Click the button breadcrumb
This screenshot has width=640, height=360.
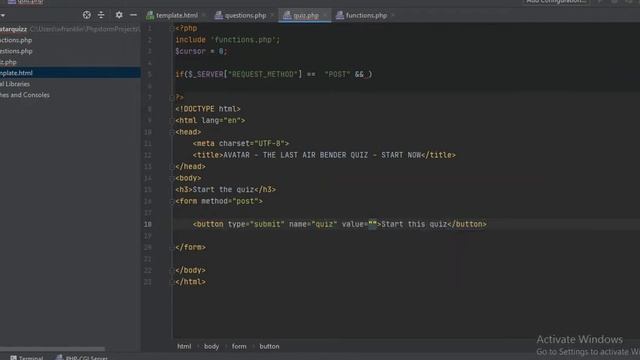point(269,346)
